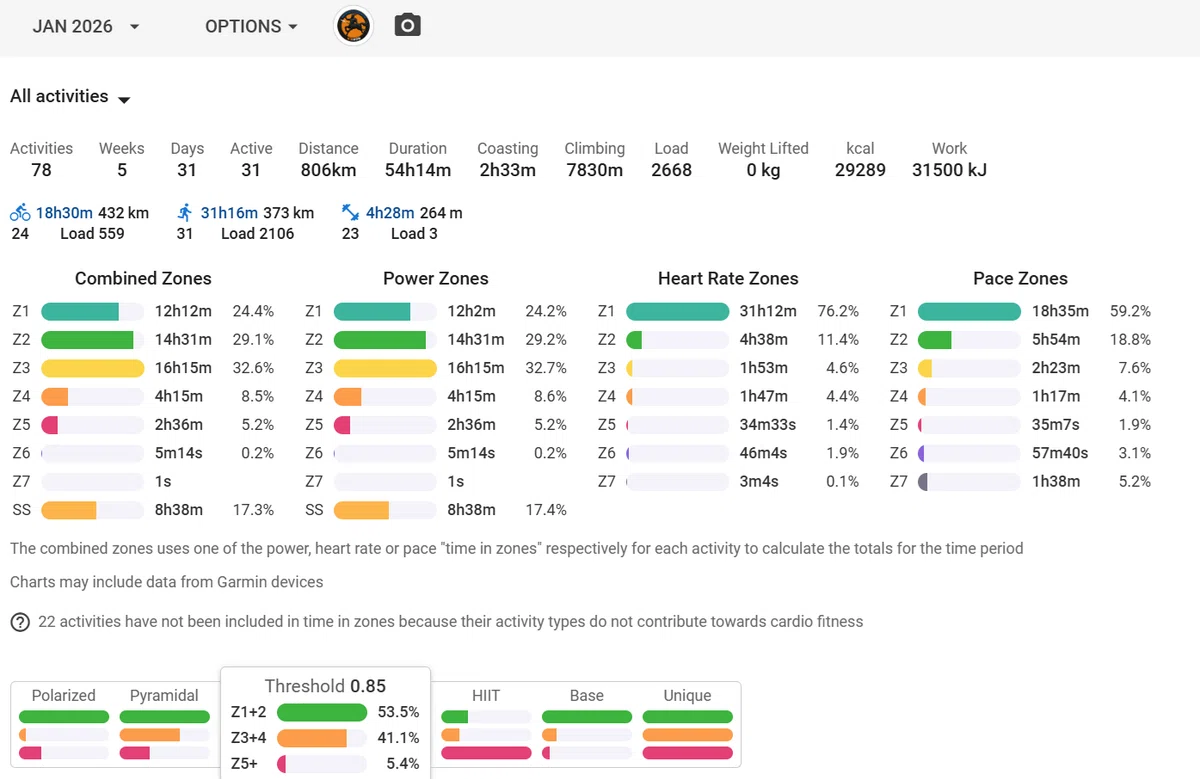The width and height of the screenshot is (1200, 779).
Task: Click the cycling bike icon
Action: click(x=20, y=212)
